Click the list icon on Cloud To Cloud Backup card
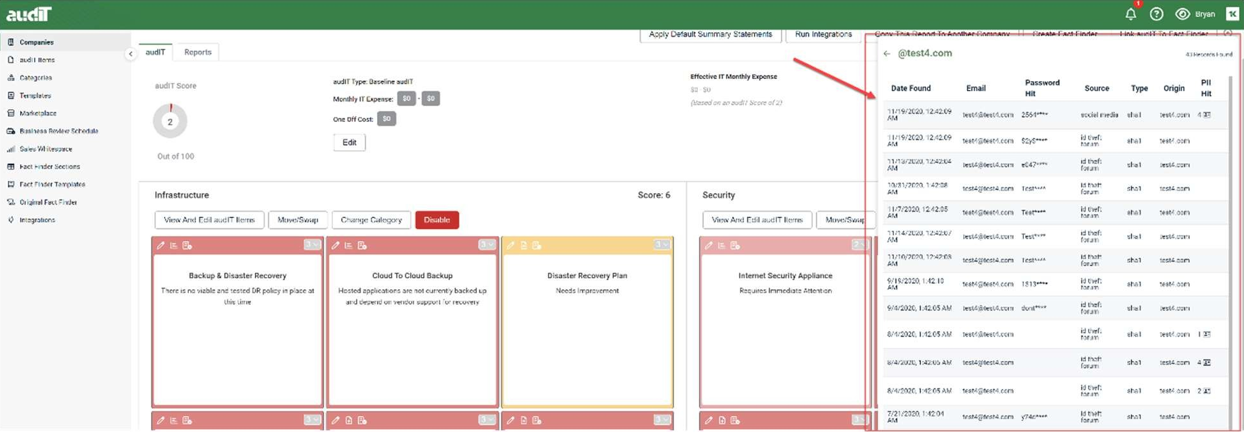The width and height of the screenshot is (1244, 432). (348, 245)
